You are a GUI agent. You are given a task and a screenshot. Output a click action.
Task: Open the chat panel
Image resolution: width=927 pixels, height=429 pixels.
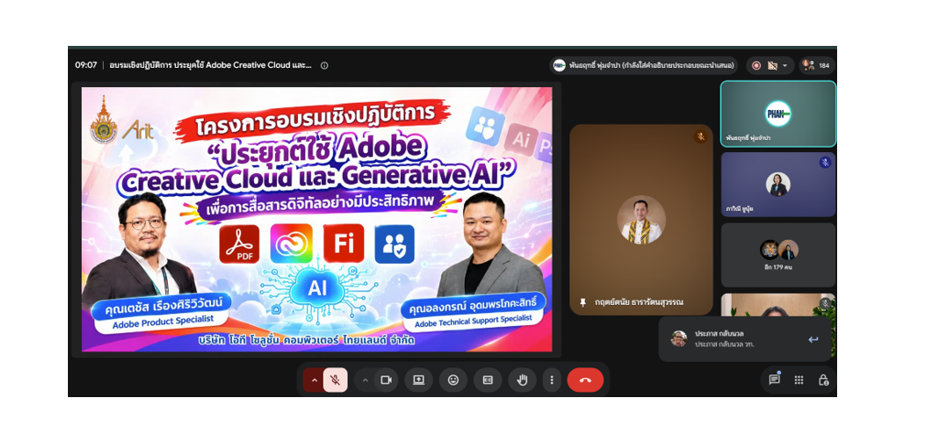coord(774,380)
